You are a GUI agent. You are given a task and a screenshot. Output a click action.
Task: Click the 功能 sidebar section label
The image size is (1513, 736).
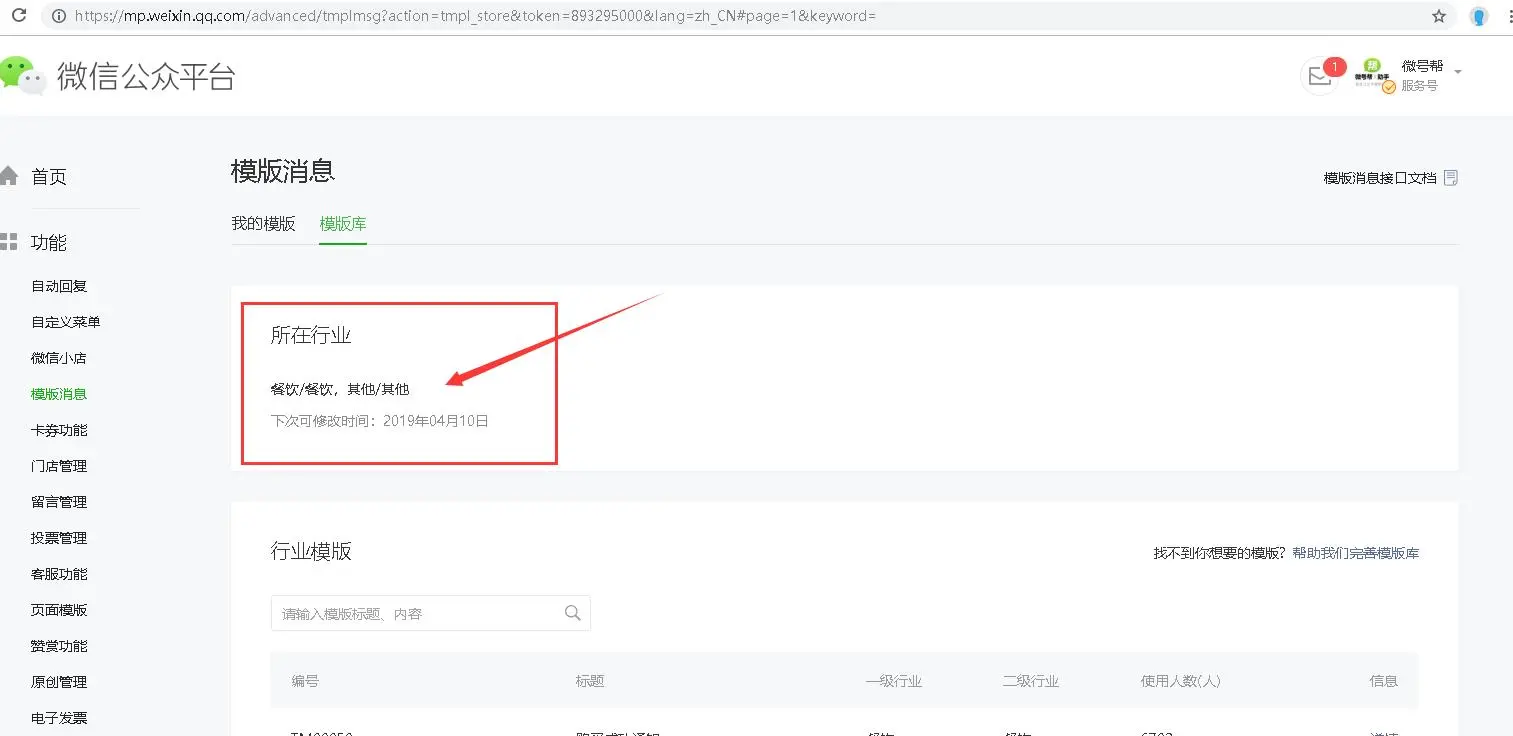(x=49, y=243)
